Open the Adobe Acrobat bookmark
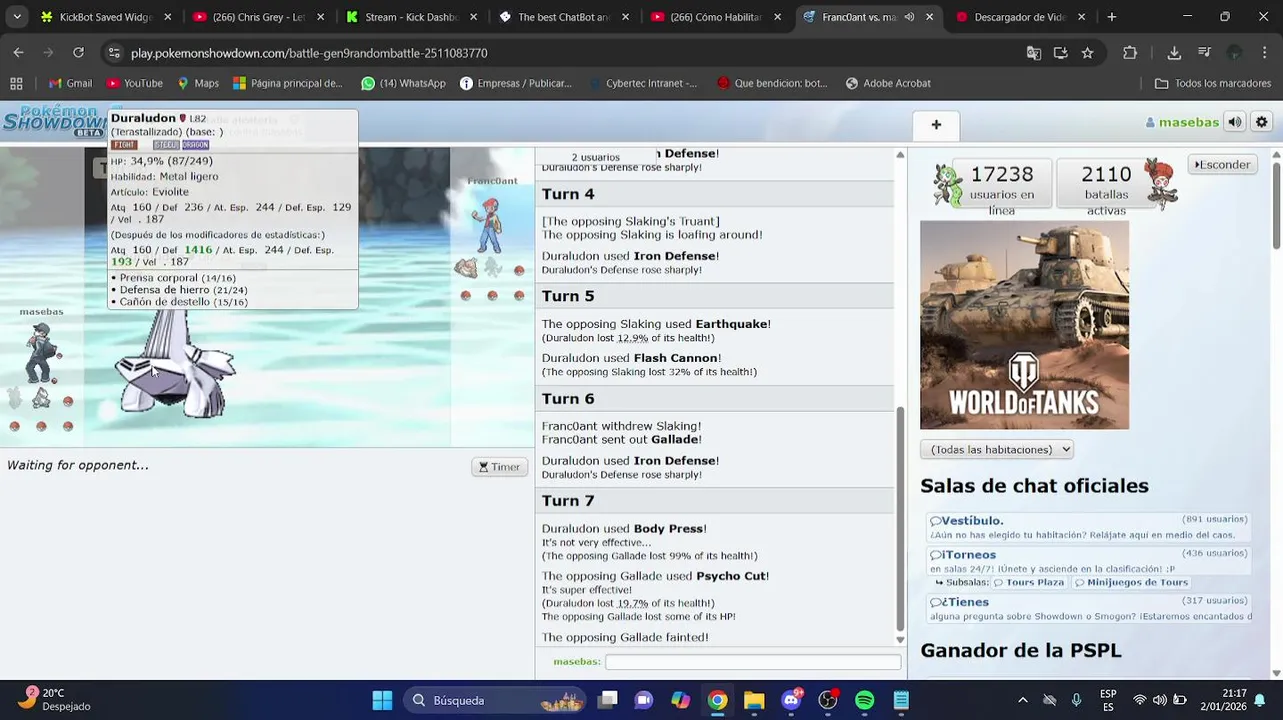This screenshot has height=720, width=1283. [x=888, y=83]
